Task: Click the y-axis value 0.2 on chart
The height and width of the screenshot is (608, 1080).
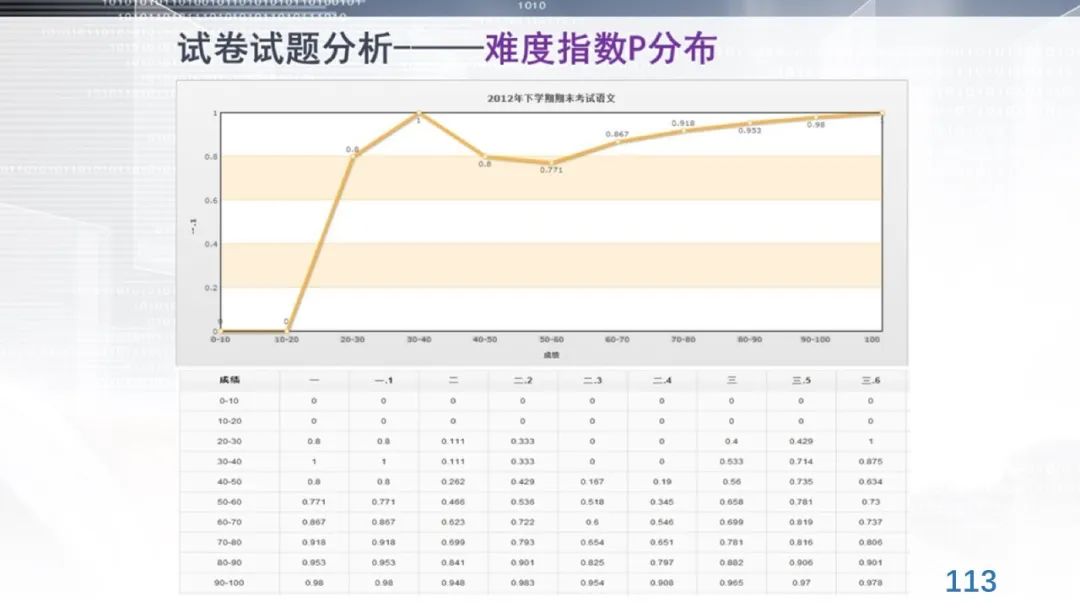Action: (211, 288)
